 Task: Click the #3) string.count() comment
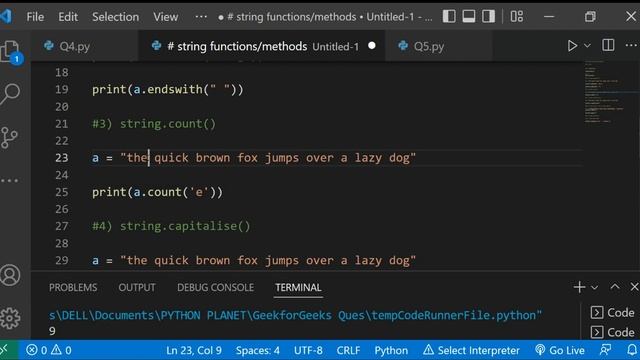pyautogui.click(x=154, y=124)
